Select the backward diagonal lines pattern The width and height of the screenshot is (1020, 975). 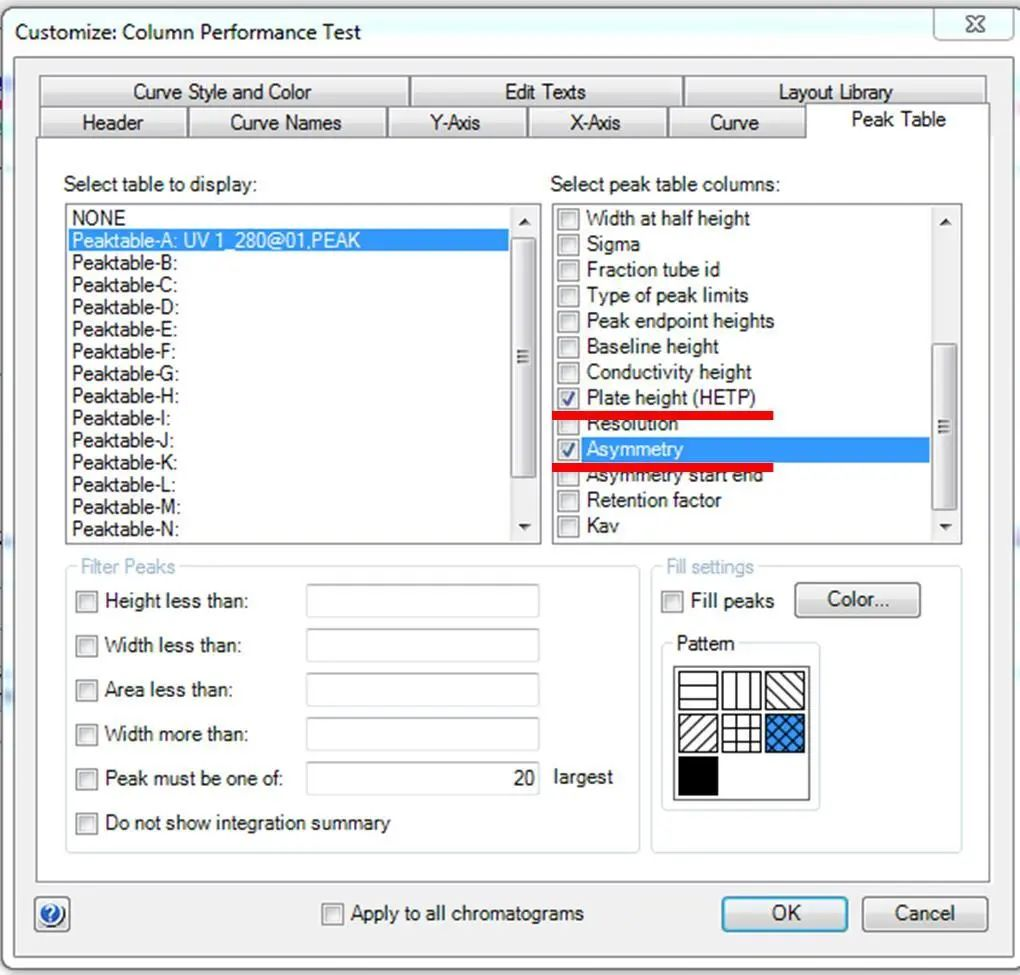[x=785, y=690]
